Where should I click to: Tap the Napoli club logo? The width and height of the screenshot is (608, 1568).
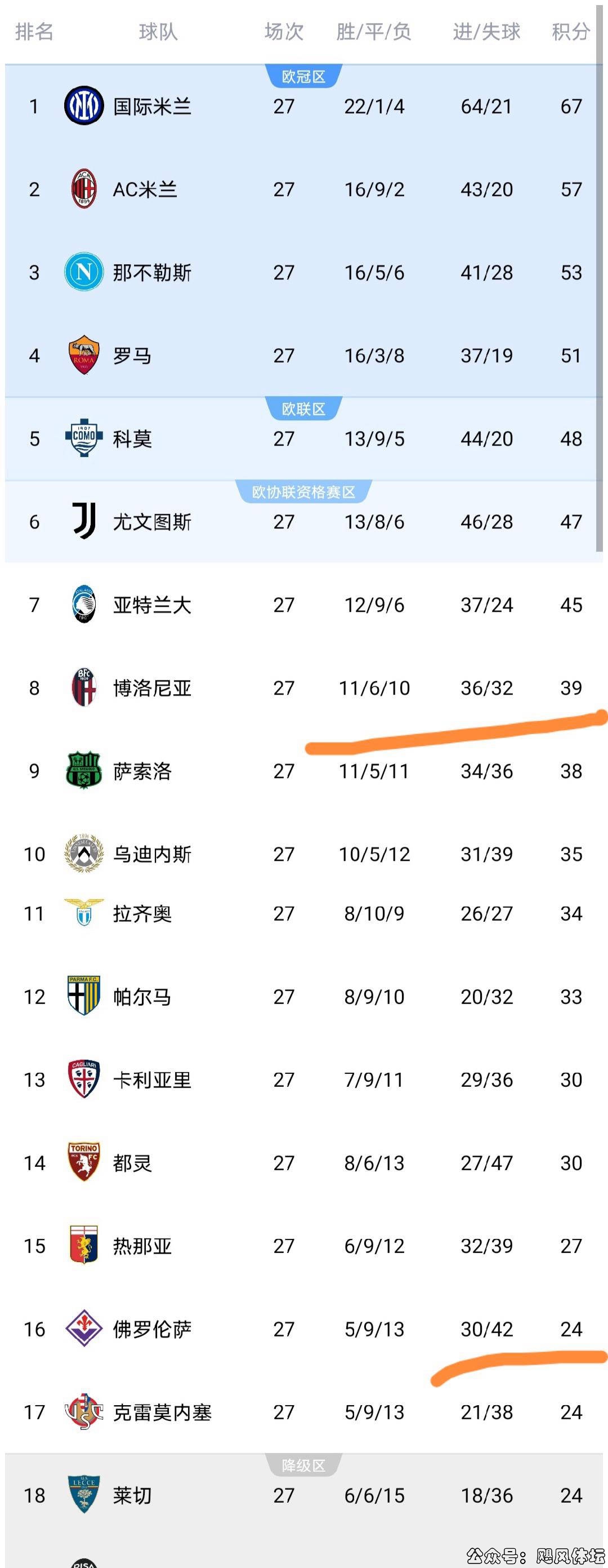(x=83, y=272)
